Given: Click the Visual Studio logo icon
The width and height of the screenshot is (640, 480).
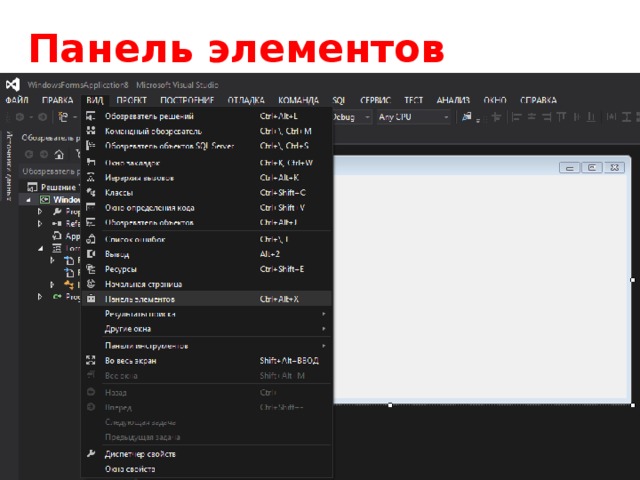Looking at the screenshot, I should tap(13, 84).
